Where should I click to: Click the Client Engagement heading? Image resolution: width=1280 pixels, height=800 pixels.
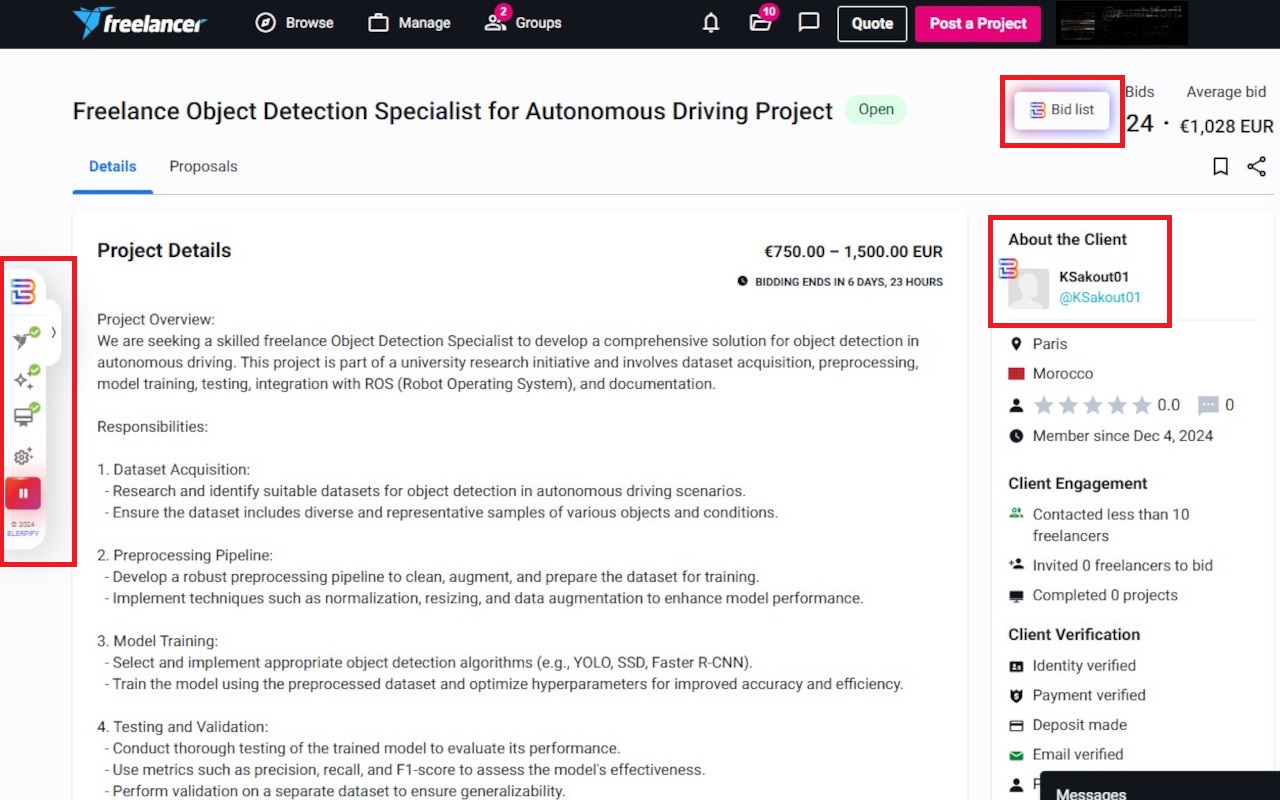(1078, 484)
